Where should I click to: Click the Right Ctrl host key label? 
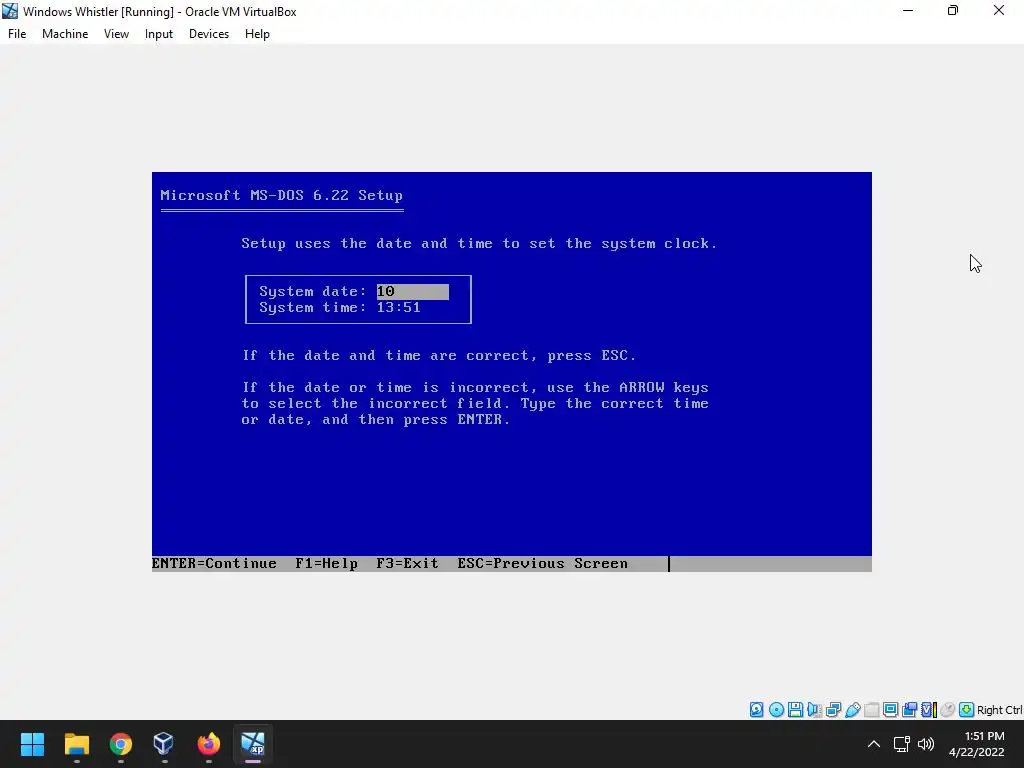click(x=999, y=710)
